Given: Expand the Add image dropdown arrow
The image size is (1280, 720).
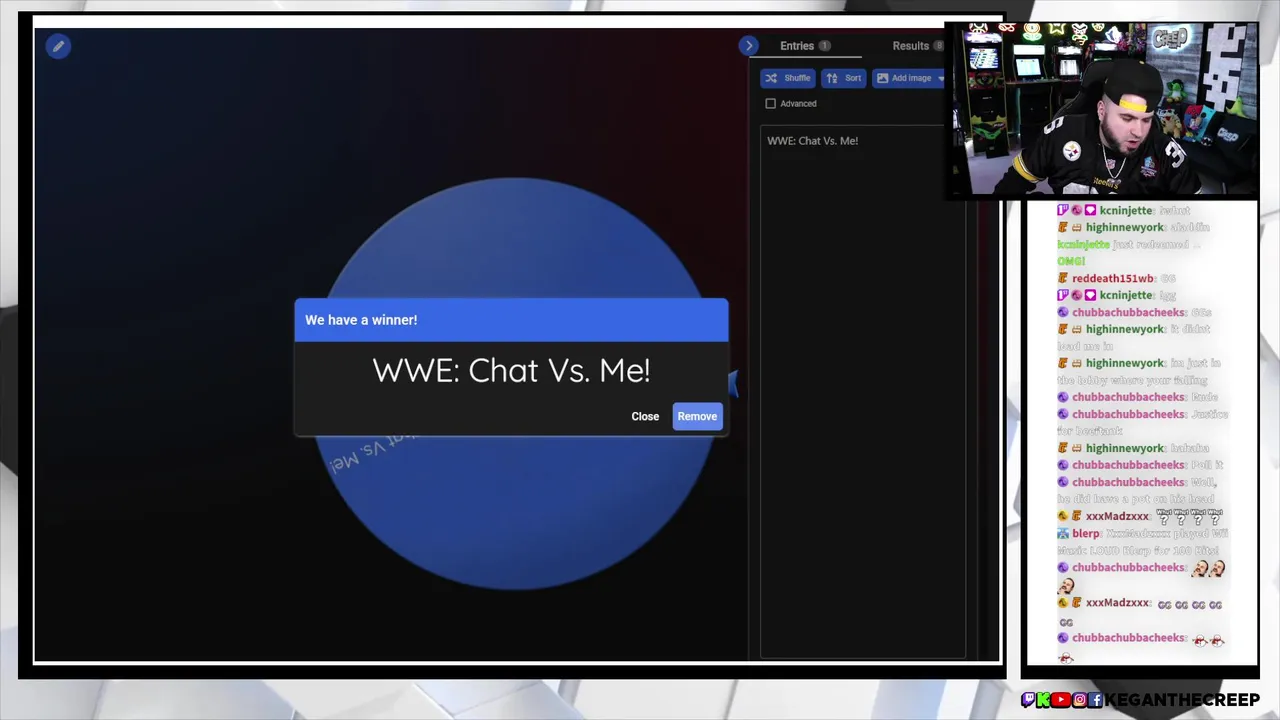Looking at the screenshot, I should [x=940, y=78].
